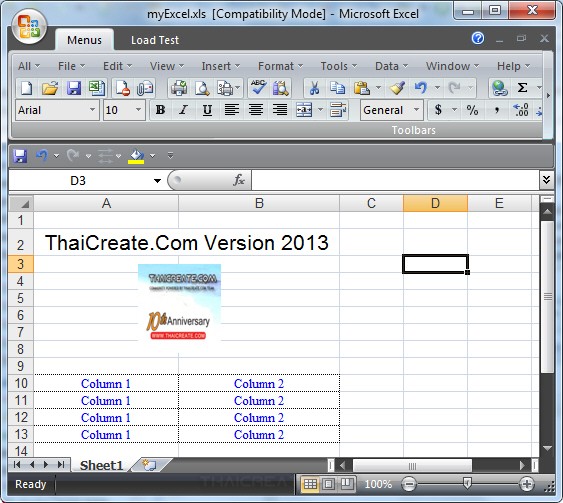This screenshot has width=563, height=503.
Task: Insert hyperlink globe icon
Action: pos(499,88)
